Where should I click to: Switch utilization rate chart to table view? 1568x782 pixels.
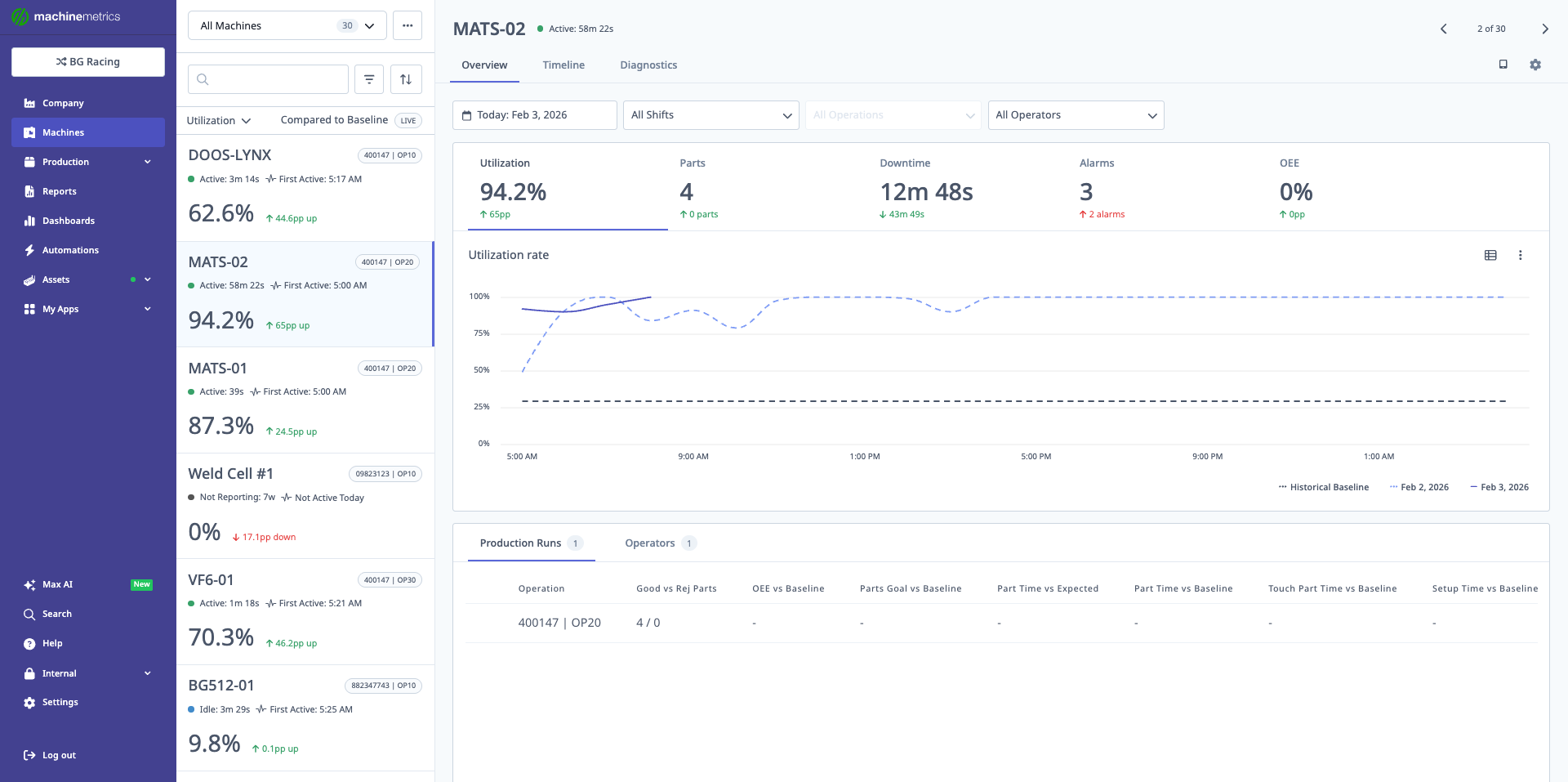[x=1490, y=255]
